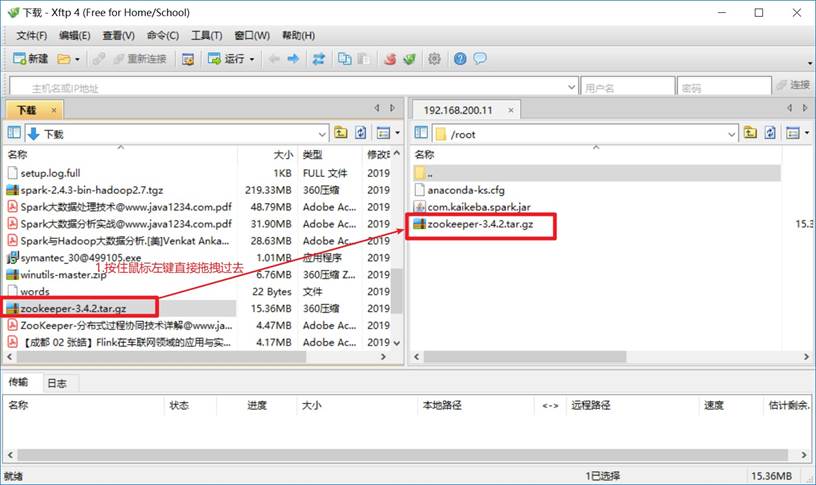This screenshot has height=485, width=816.
Task: Open options with the gear icon
Action: tap(434, 59)
